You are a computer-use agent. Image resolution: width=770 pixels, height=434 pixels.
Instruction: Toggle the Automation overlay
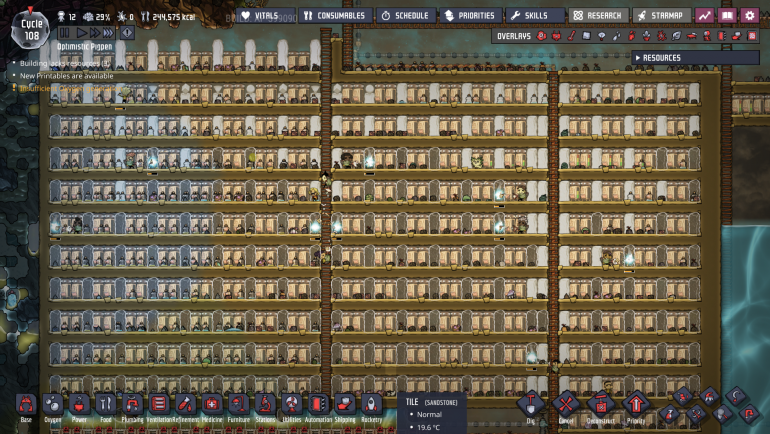coord(721,36)
